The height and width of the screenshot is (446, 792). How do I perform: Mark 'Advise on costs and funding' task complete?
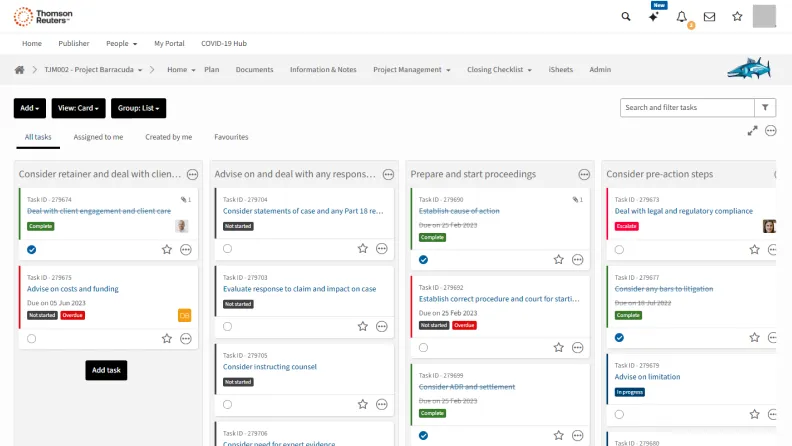32,339
